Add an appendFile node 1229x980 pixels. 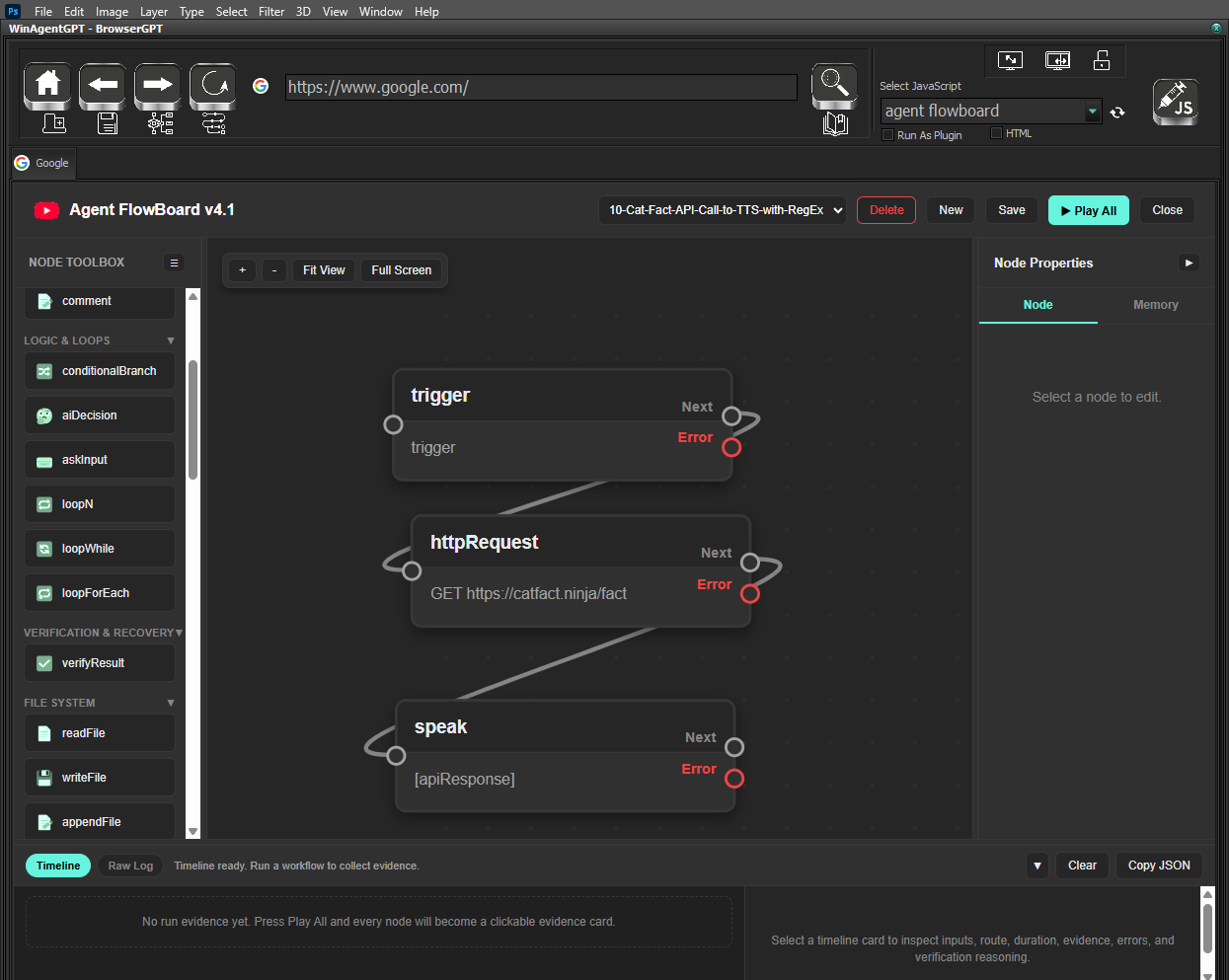click(x=100, y=822)
